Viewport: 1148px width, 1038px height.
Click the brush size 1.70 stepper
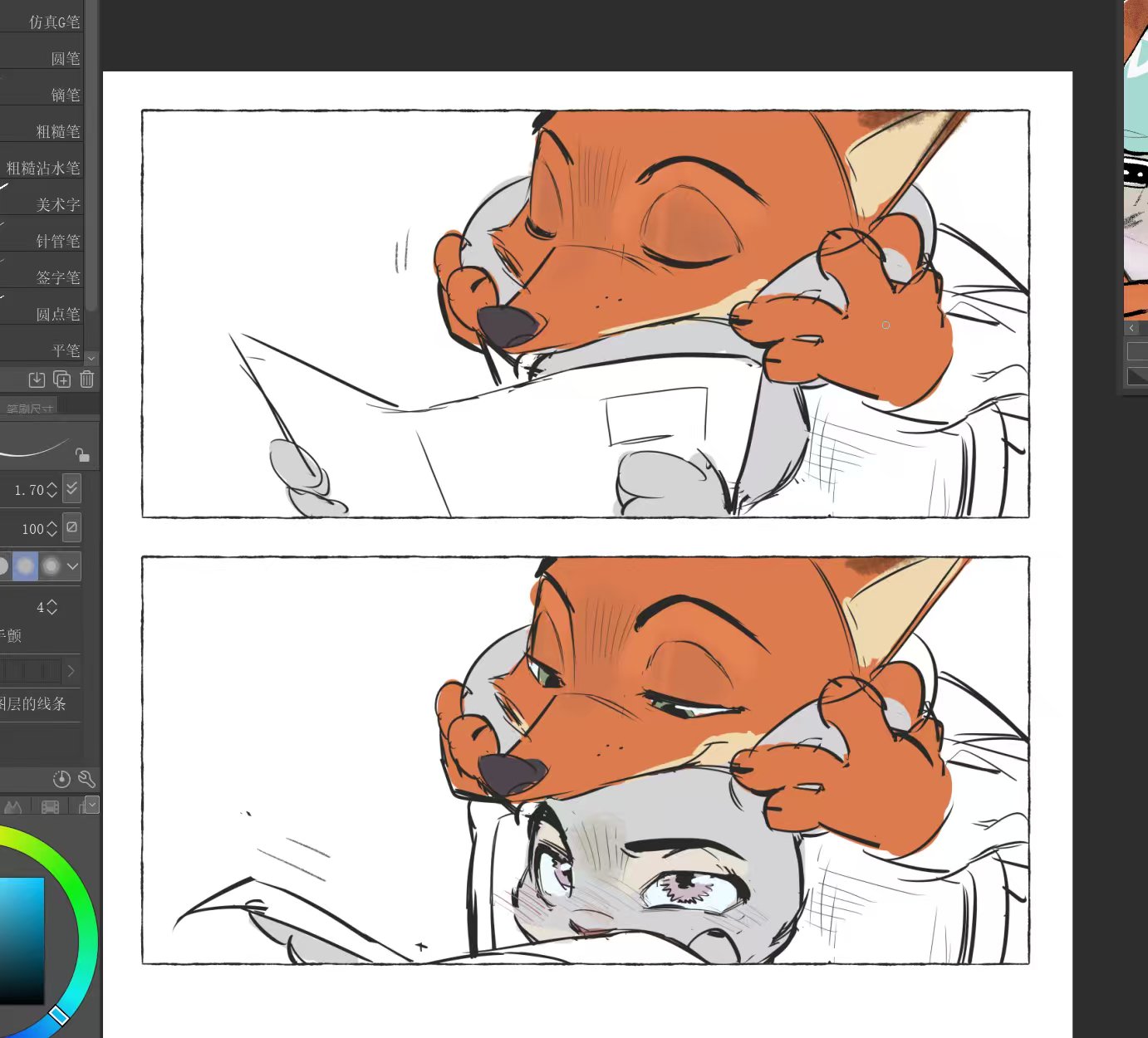point(52,490)
